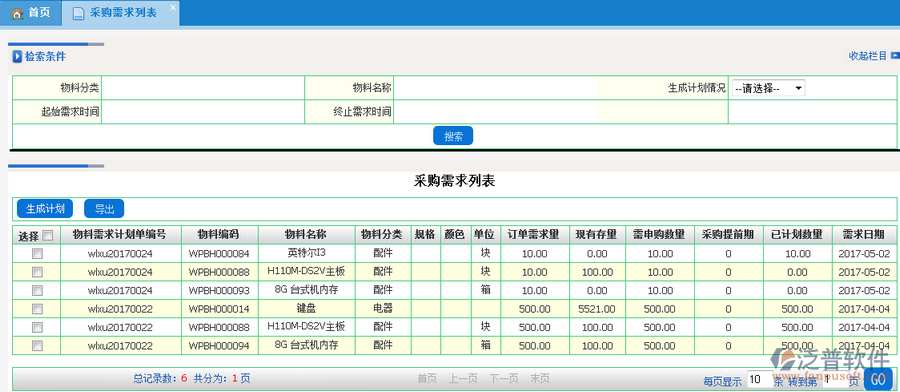This screenshot has height=392, width=900.
Task: Check the row for 键盘
Action: coord(37,309)
